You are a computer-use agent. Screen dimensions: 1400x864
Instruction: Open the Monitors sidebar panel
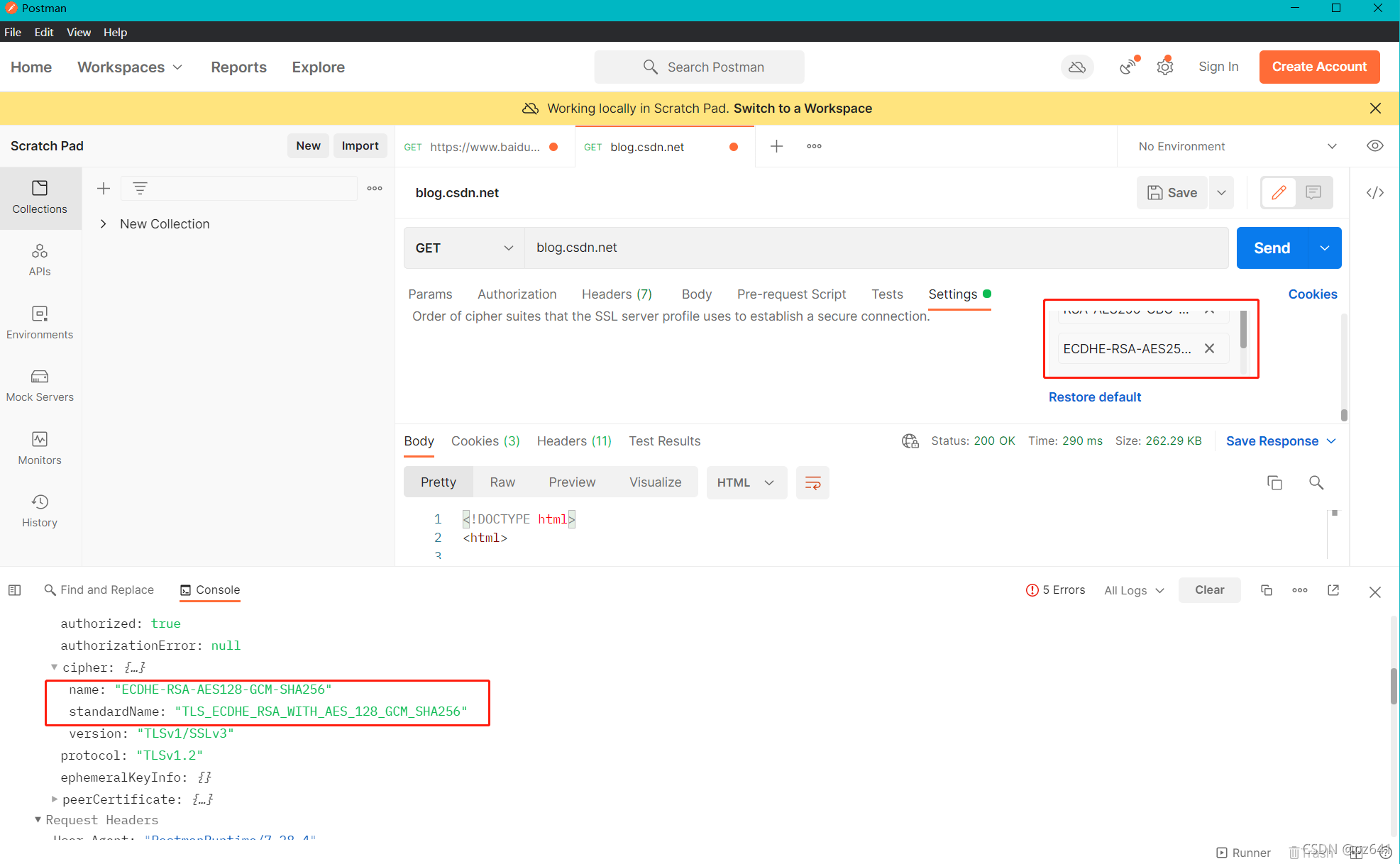point(40,448)
